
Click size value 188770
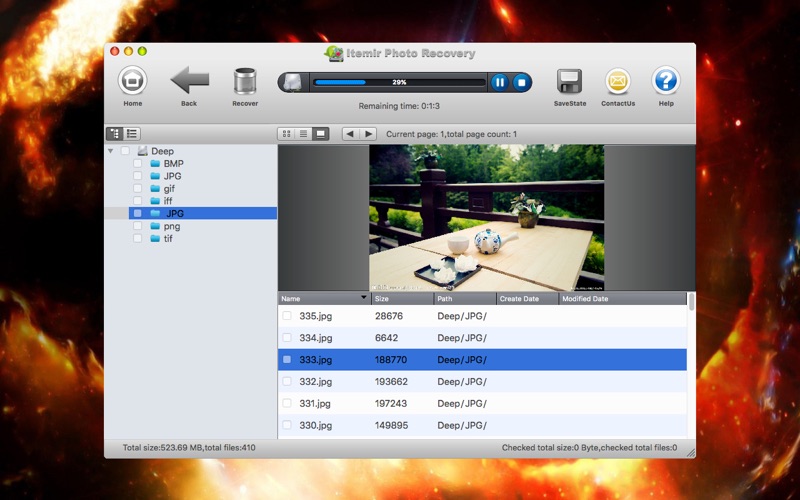(x=391, y=360)
